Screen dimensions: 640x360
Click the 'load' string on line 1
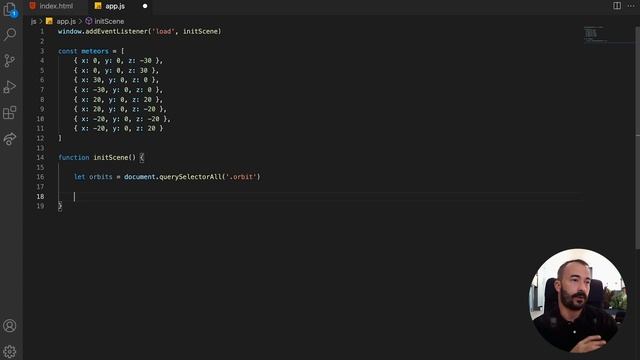coord(163,31)
